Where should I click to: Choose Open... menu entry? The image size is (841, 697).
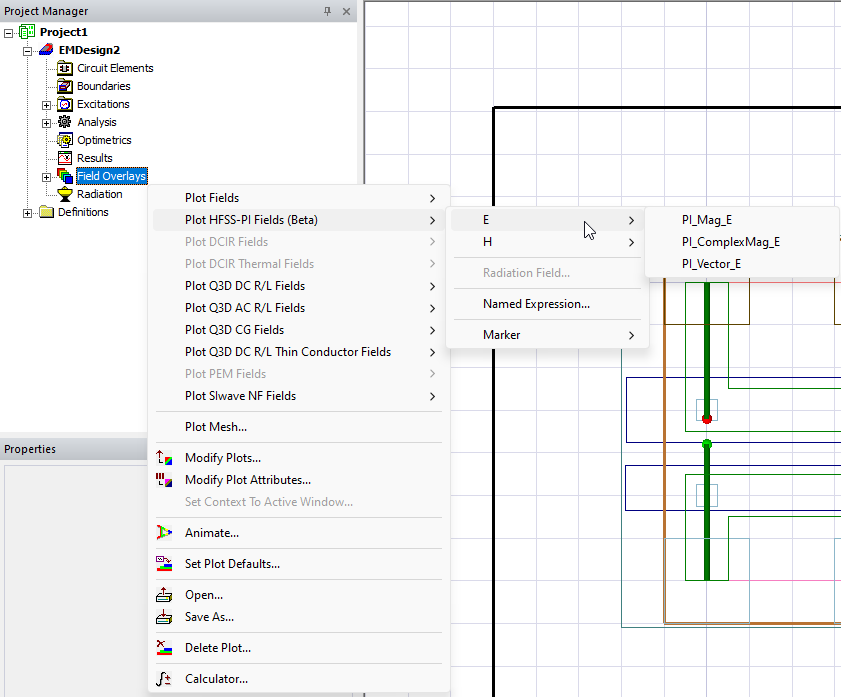click(298, 595)
